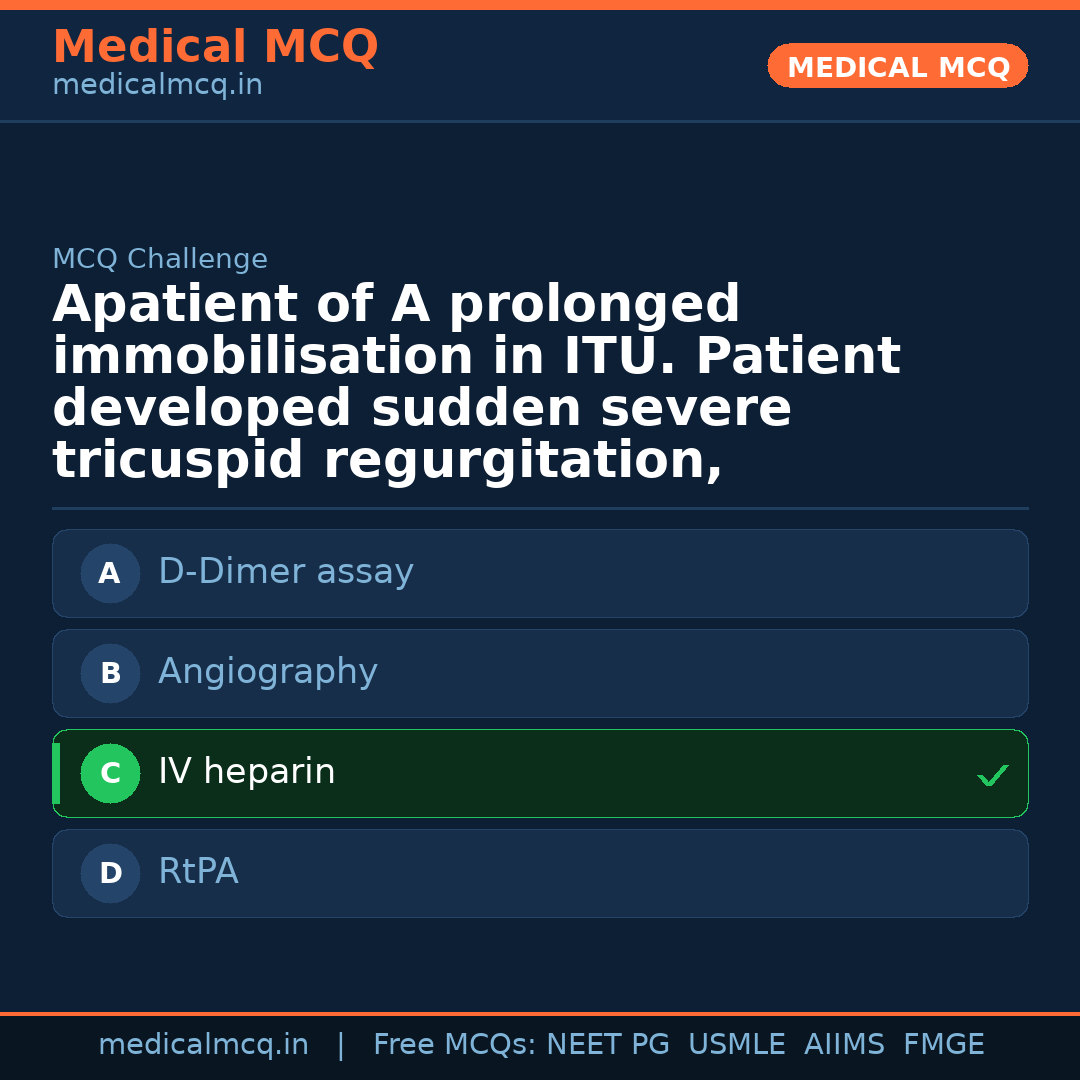Click "FMGE" in the footer

pyautogui.click(x=943, y=1045)
